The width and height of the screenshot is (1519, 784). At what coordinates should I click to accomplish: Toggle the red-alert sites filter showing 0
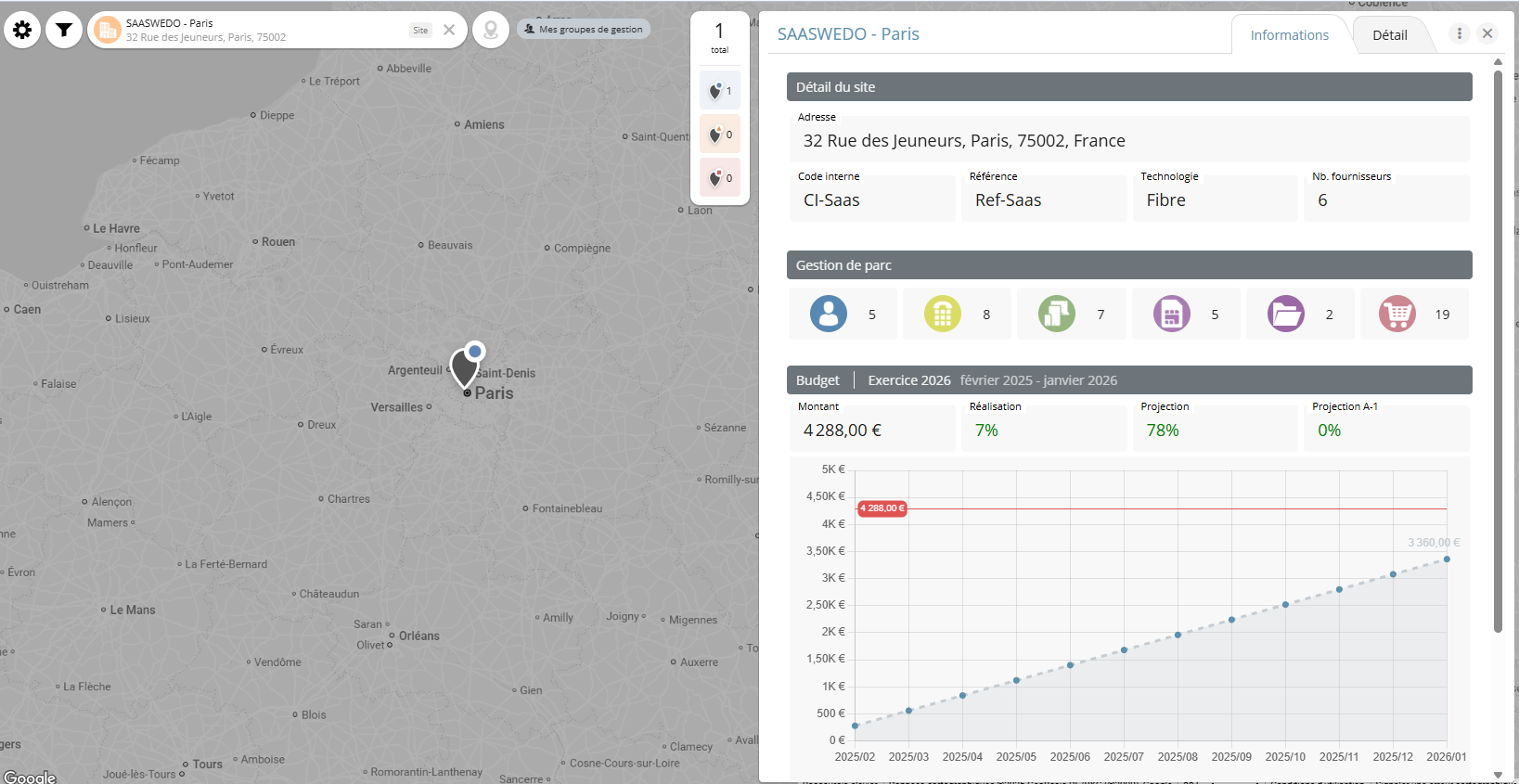pos(720,178)
